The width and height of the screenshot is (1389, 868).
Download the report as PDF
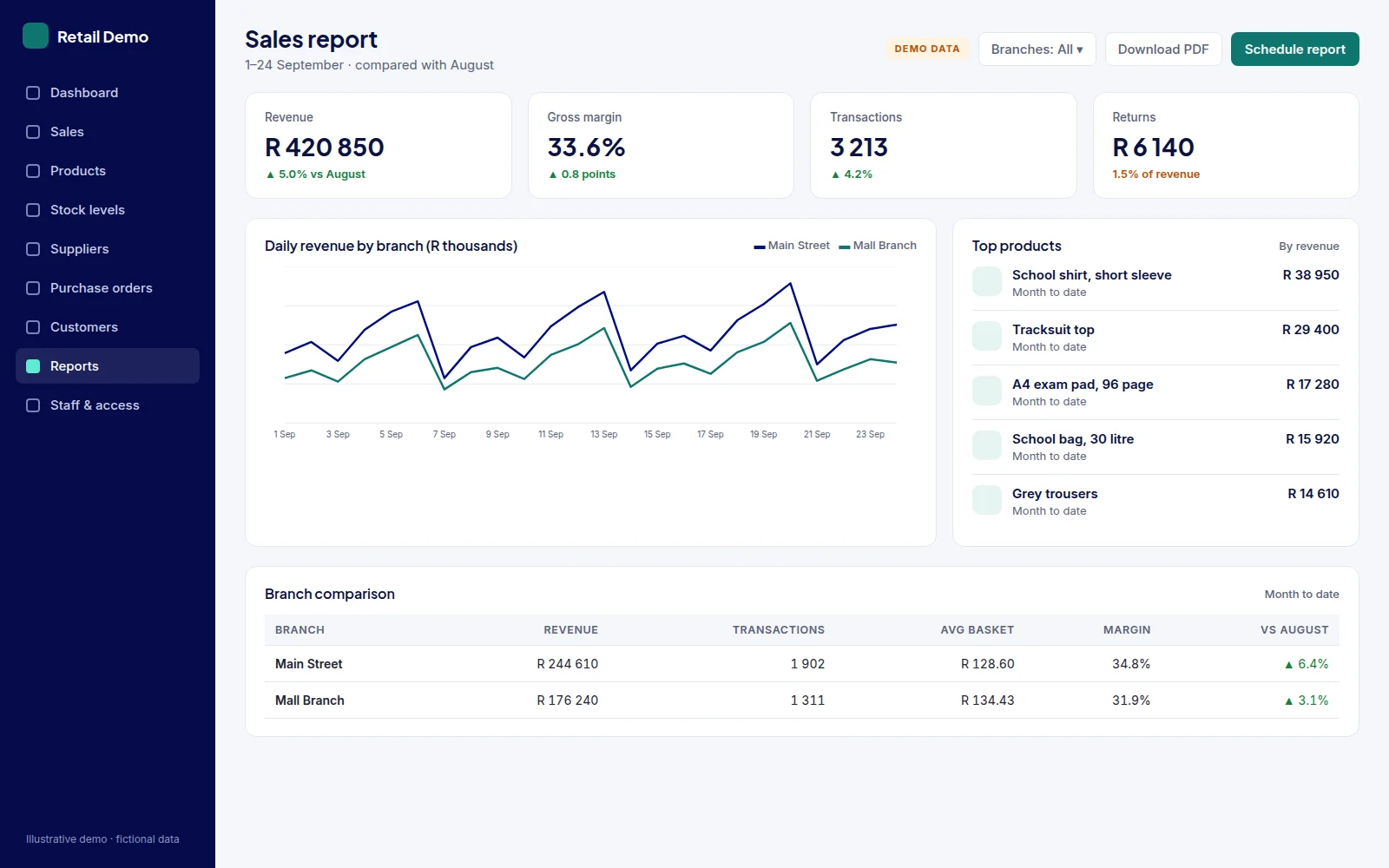[1163, 49]
